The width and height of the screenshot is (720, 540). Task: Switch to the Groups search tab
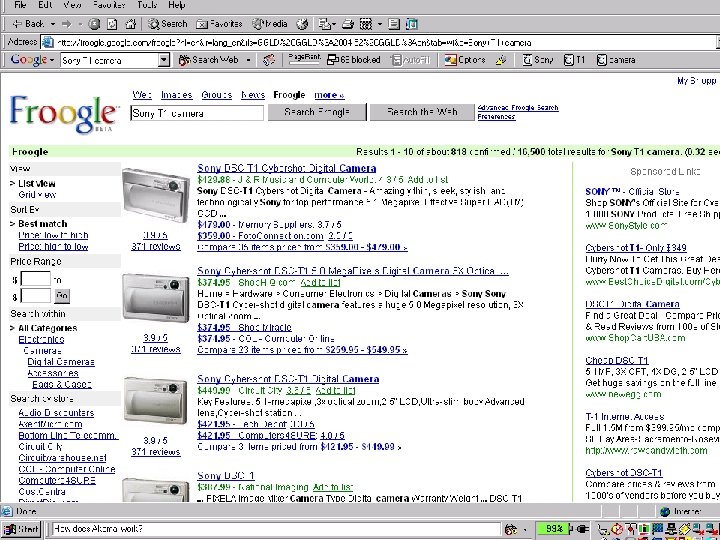pos(216,95)
